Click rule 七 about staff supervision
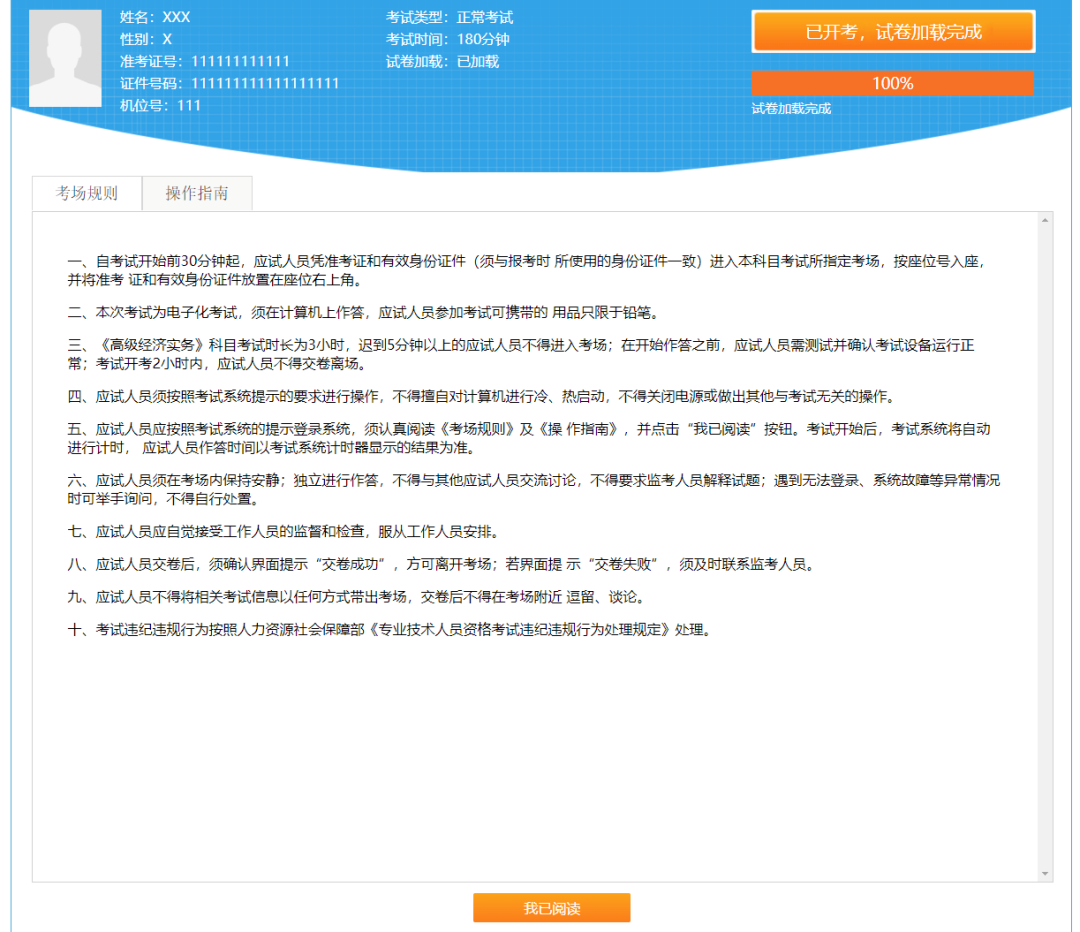Viewport: 1080px width, 932px height. (297, 531)
